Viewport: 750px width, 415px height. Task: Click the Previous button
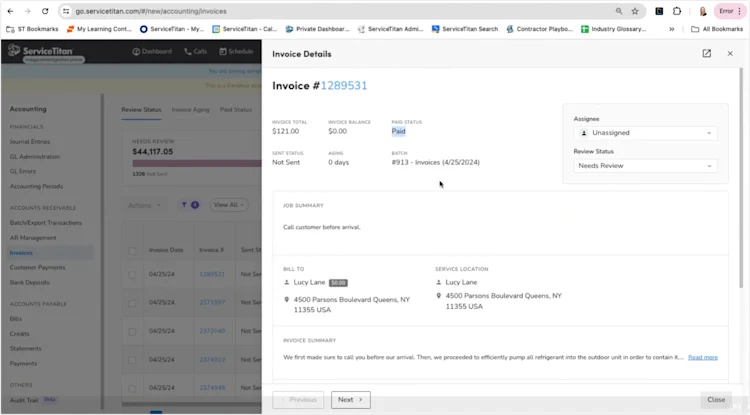pyautogui.click(x=298, y=400)
